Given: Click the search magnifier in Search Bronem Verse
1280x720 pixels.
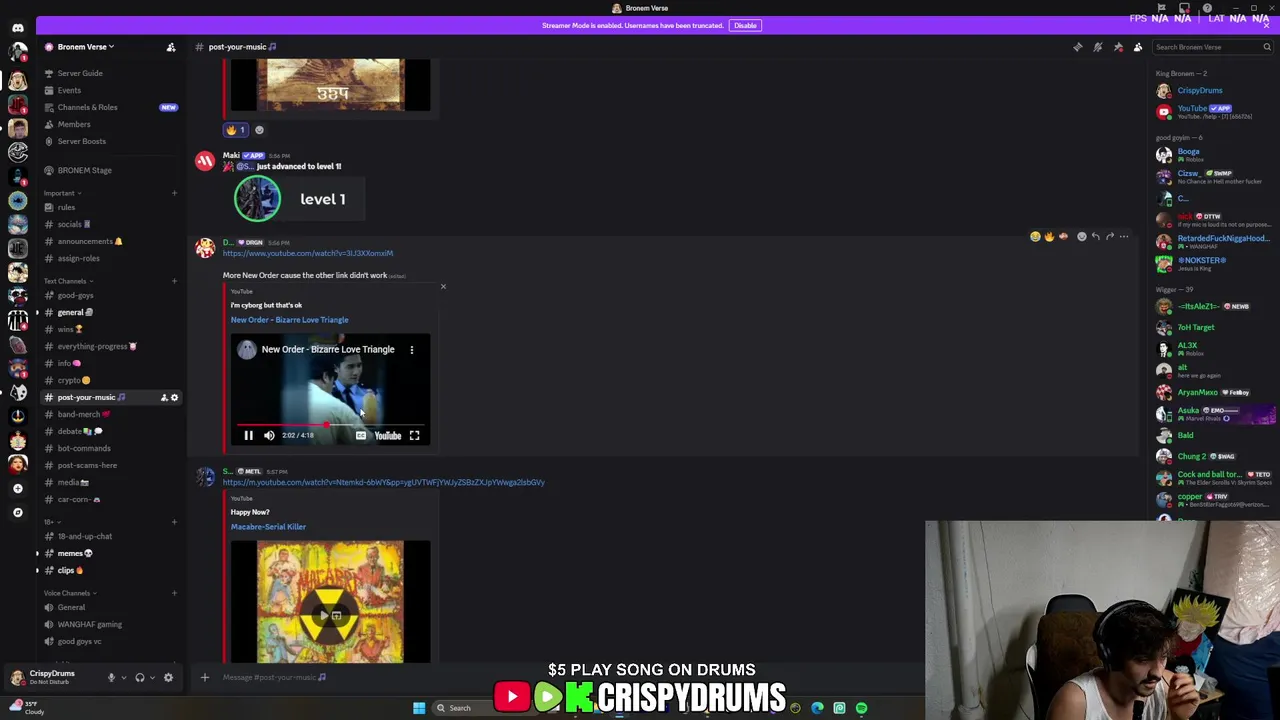Looking at the screenshot, I should [x=1266, y=47].
